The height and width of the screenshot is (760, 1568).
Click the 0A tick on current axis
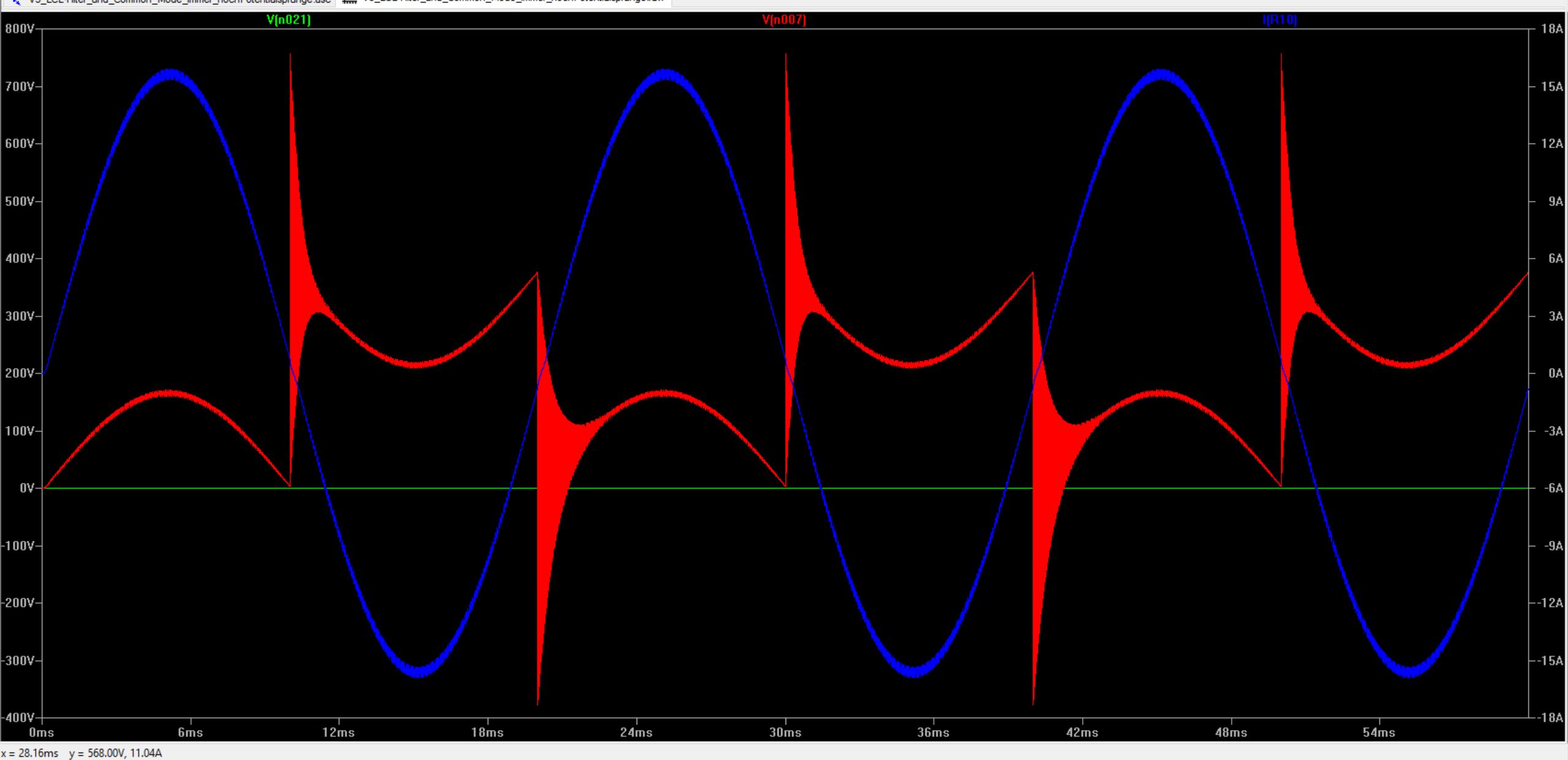(1556, 374)
